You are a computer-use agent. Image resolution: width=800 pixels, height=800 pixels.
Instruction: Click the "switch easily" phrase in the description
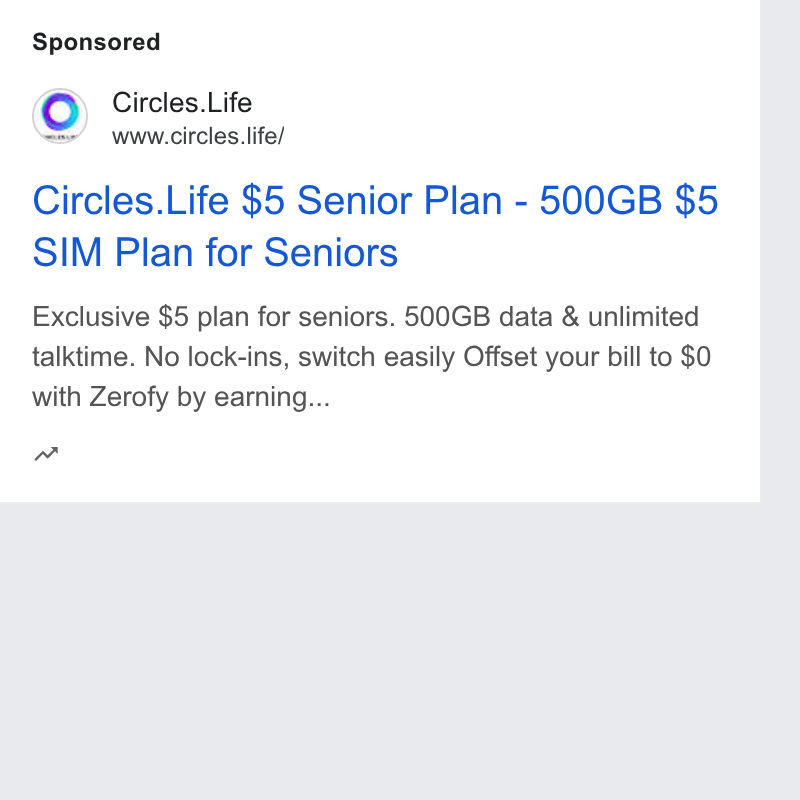[x=376, y=357]
